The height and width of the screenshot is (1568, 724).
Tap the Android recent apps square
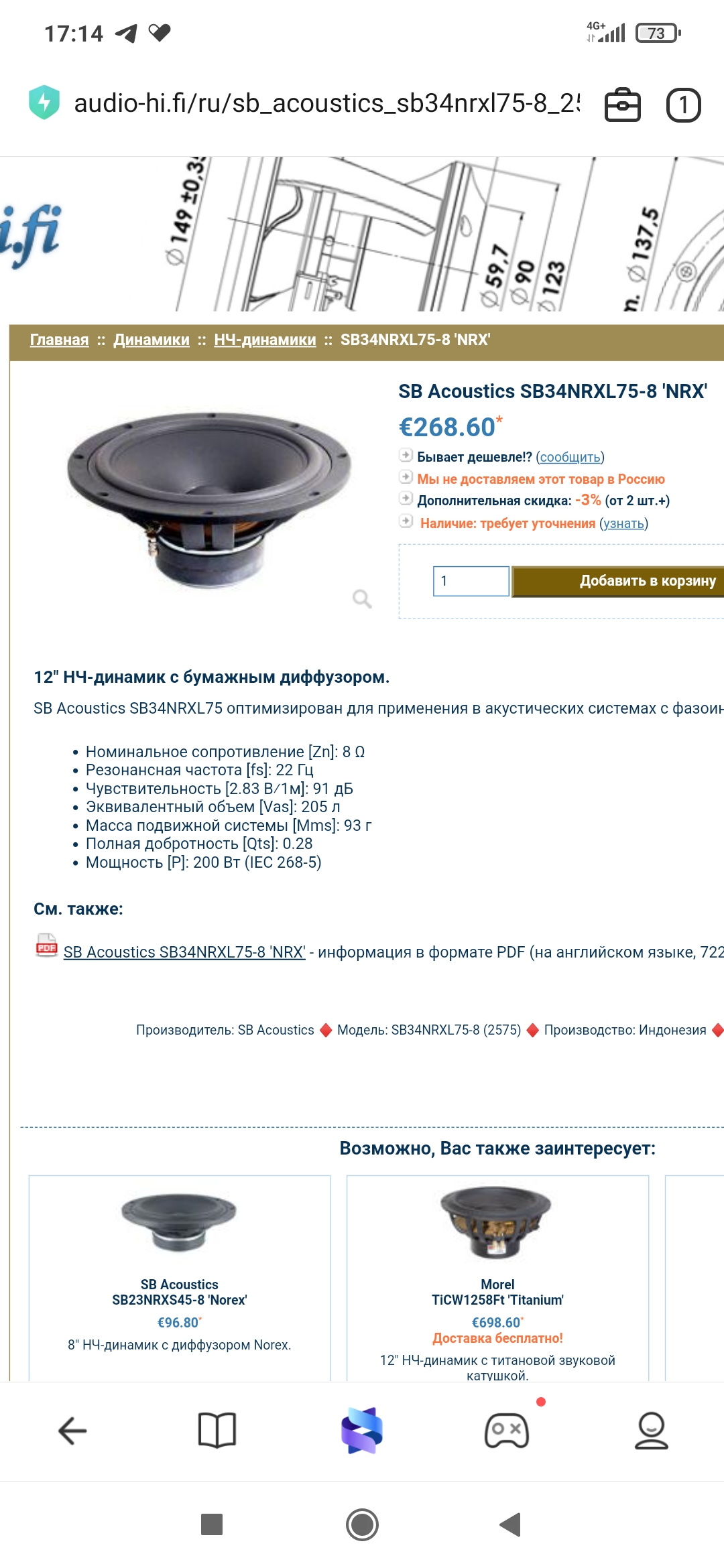tap(212, 1524)
